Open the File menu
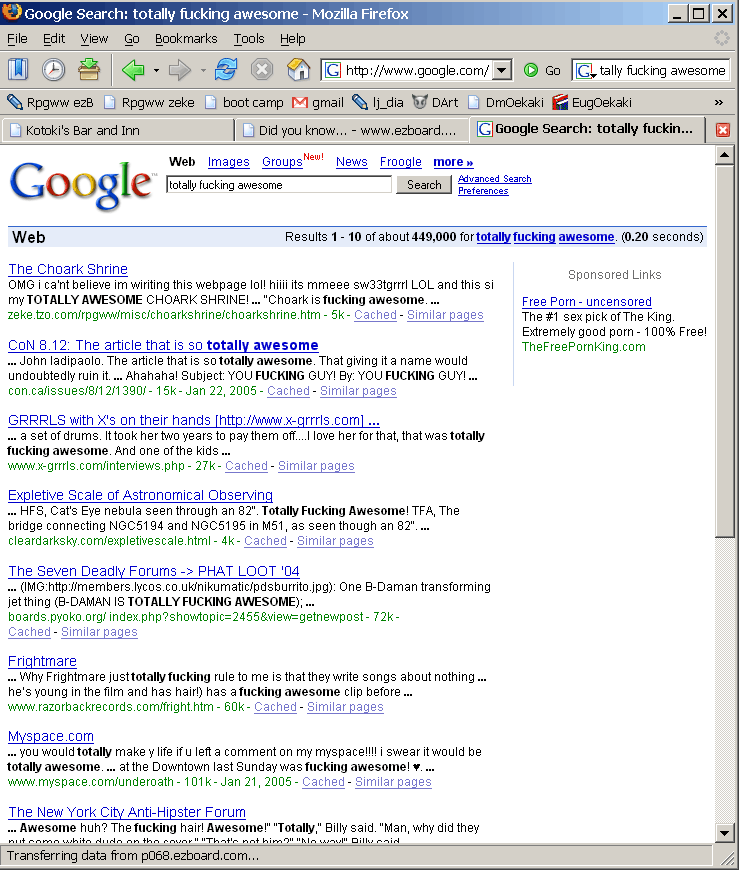739x870 pixels. pos(17,39)
